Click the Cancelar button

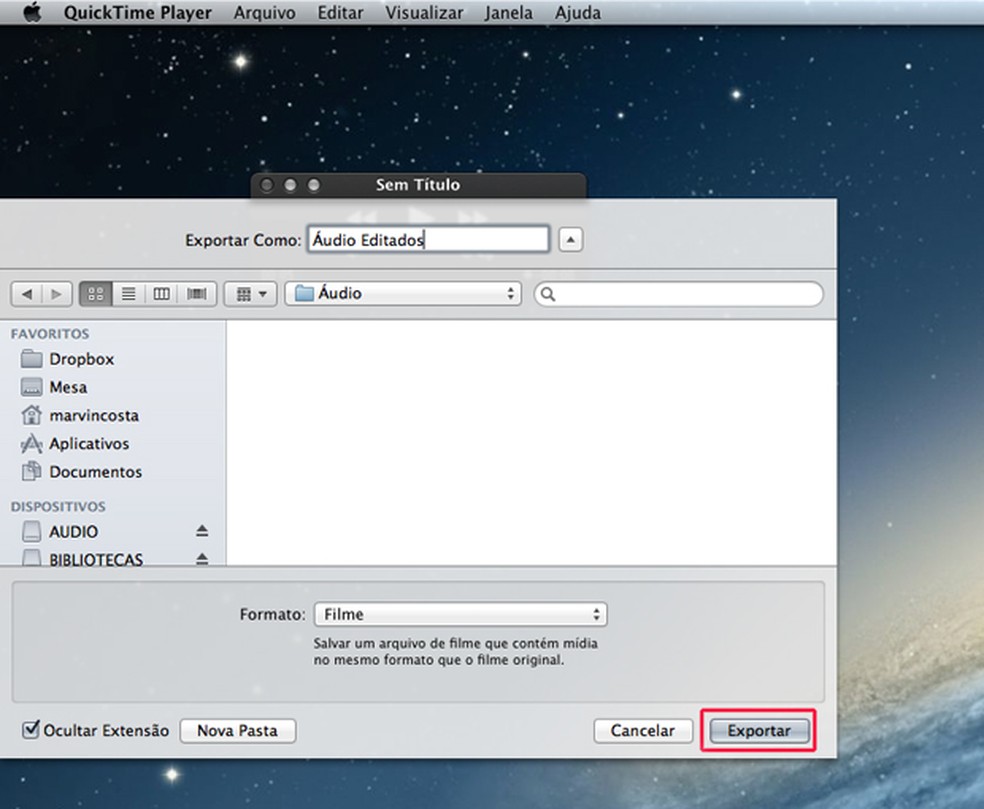(x=643, y=731)
